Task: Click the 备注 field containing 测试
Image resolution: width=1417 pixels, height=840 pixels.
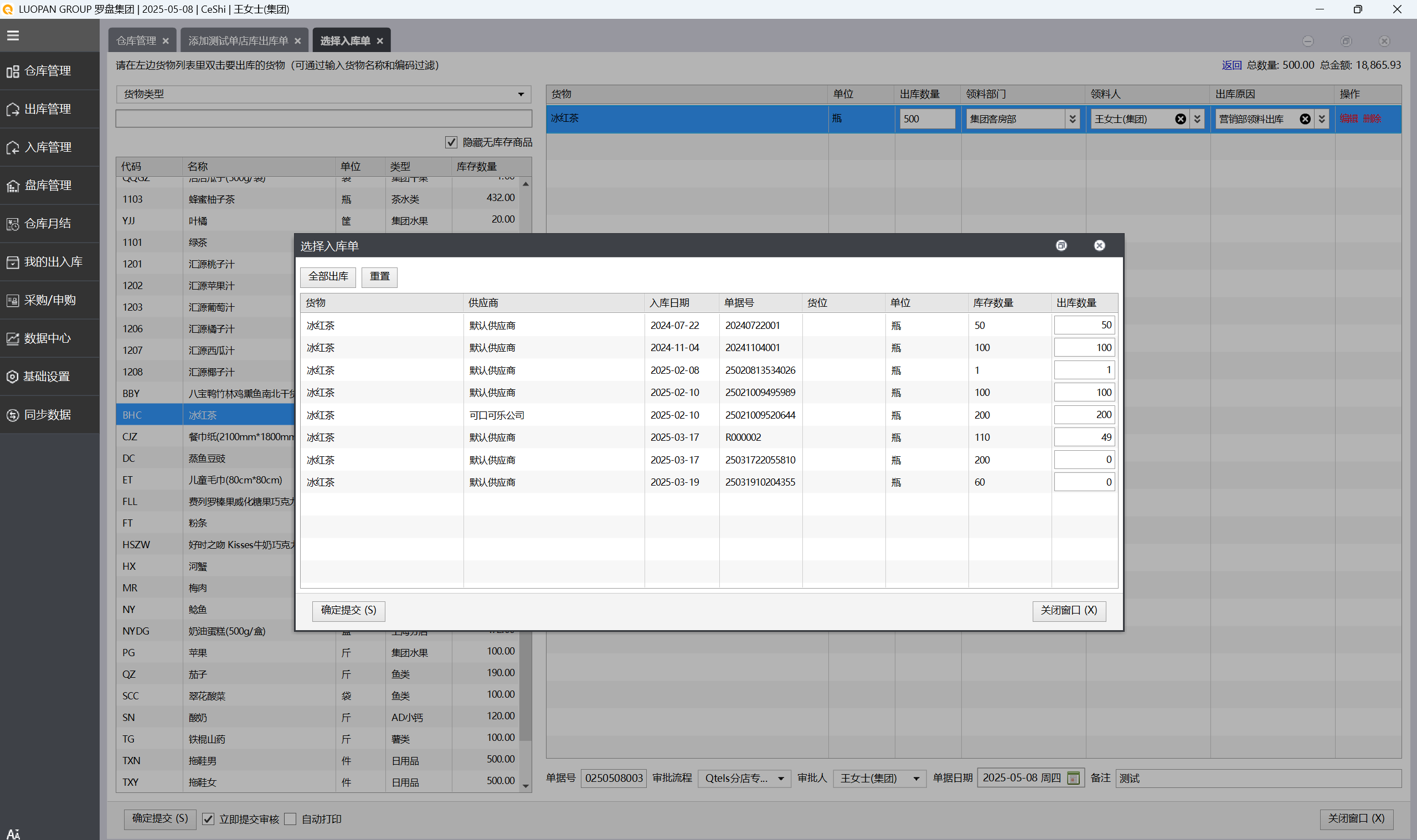Action: 1259,779
